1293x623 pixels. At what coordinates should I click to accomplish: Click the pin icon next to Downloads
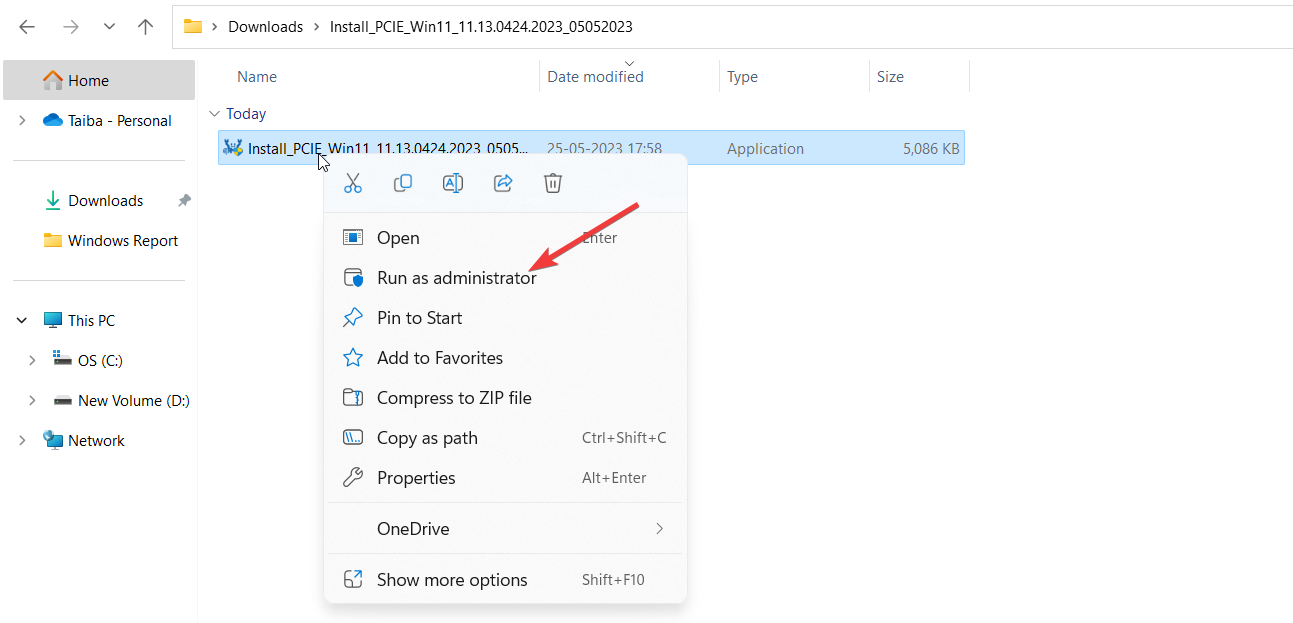(x=184, y=200)
